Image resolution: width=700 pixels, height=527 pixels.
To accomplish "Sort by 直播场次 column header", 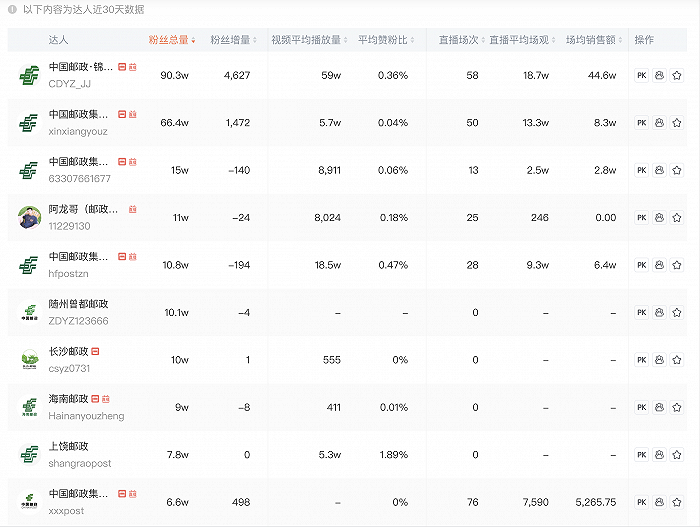I will (x=459, y=40).
